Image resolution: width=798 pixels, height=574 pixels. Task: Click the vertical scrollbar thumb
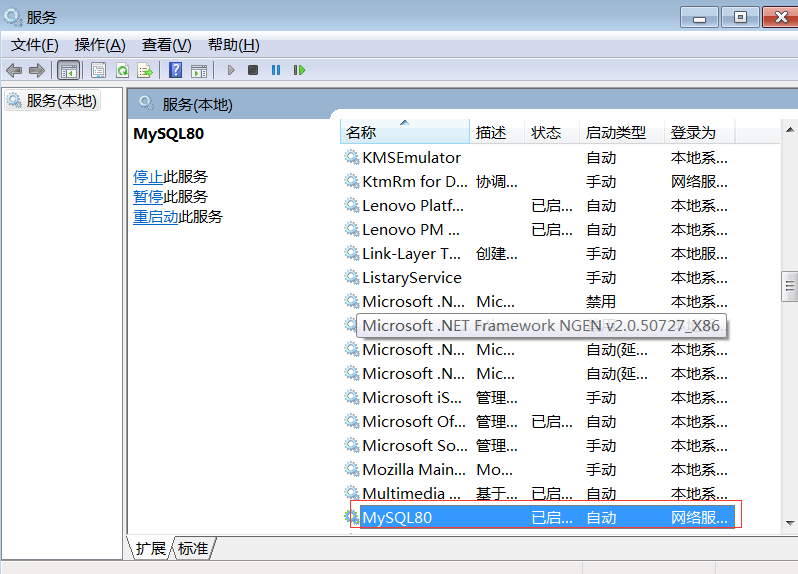[x=790, y=286]
